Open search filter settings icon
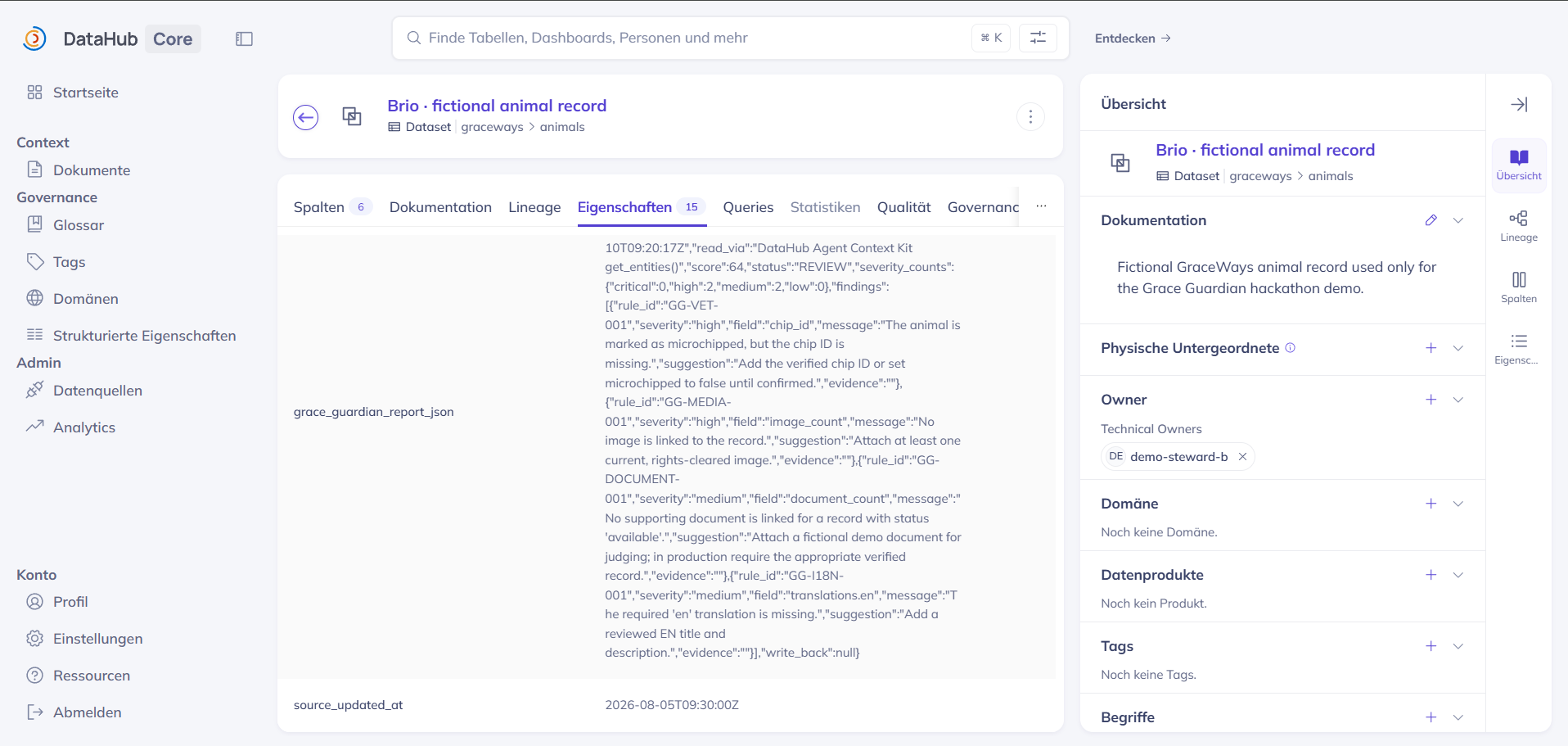The height and width of the screenshot is (746, 1568). [x=1038, y=38]
